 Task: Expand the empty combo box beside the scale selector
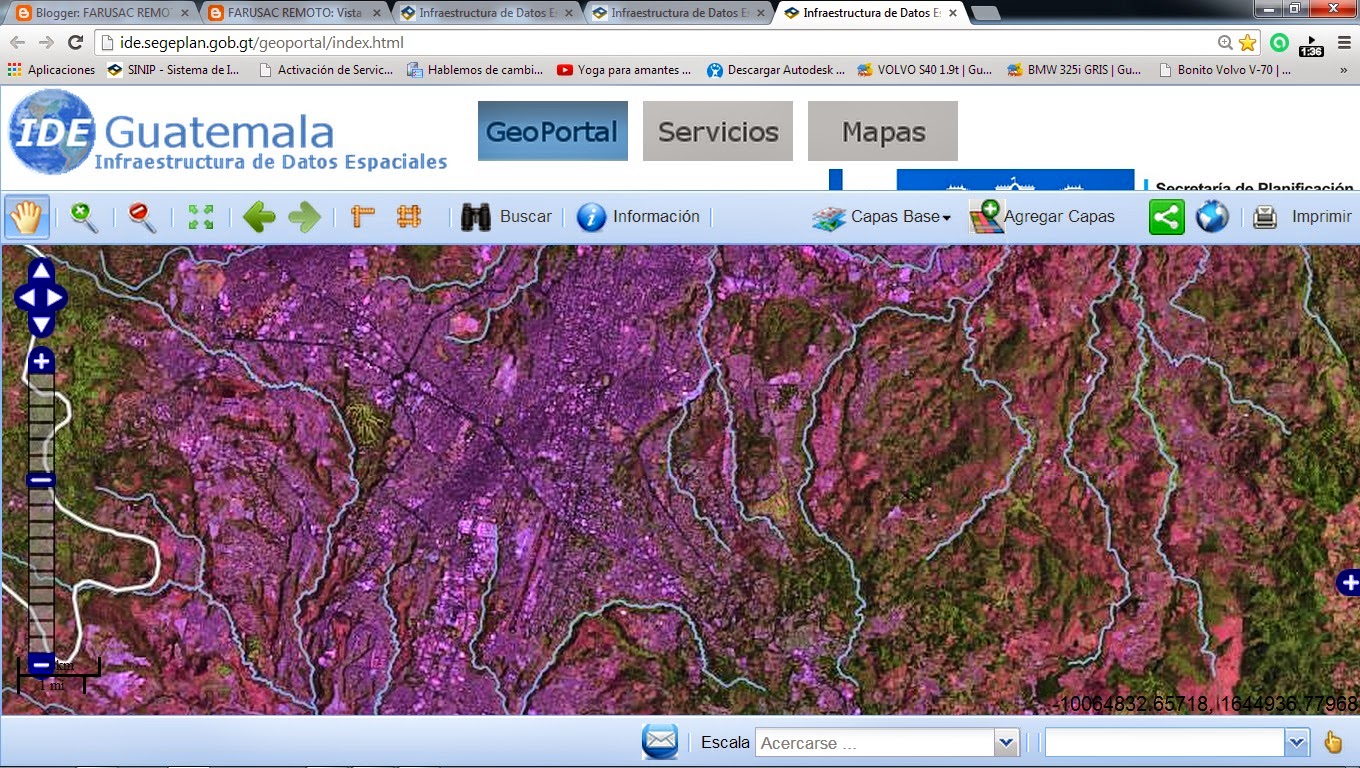pyautogui.click(x=1296, y=742)
